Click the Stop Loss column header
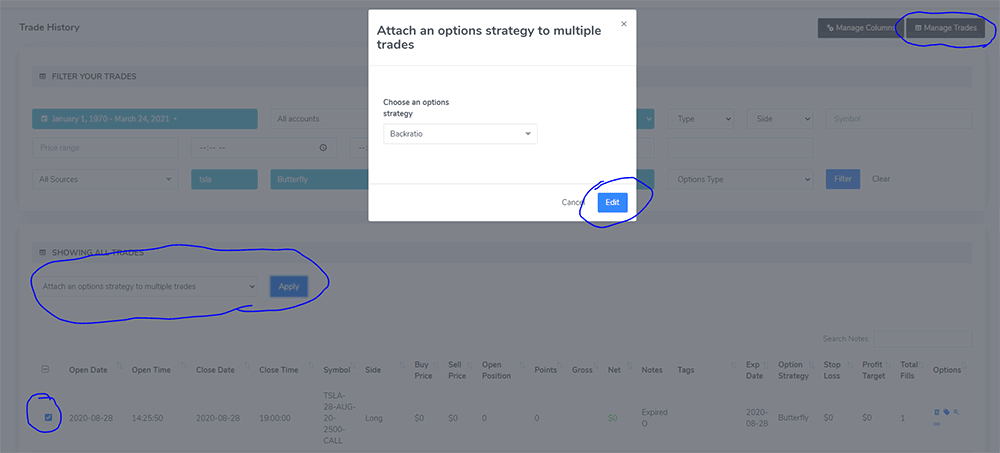The height and width of the screenshot is (453, 1000). 832,370
